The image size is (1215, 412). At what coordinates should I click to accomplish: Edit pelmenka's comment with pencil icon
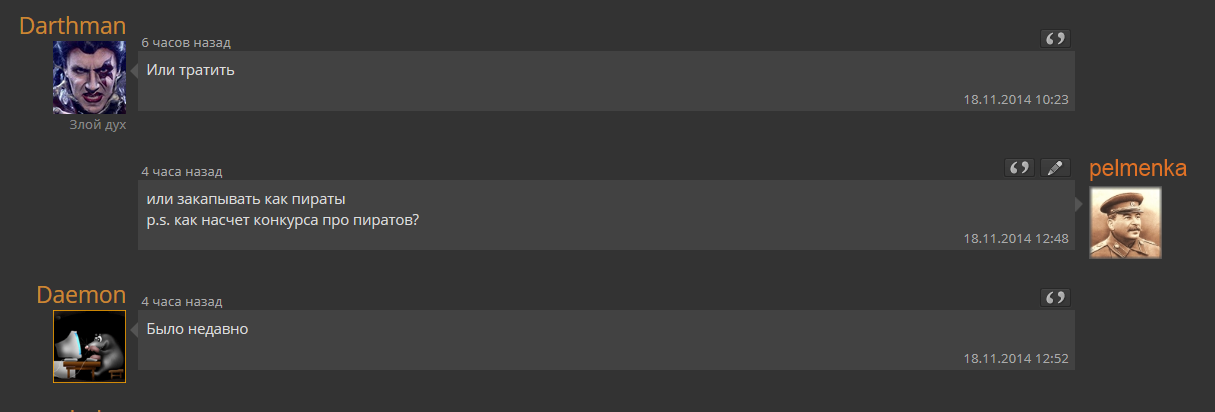click(1055, 168)
